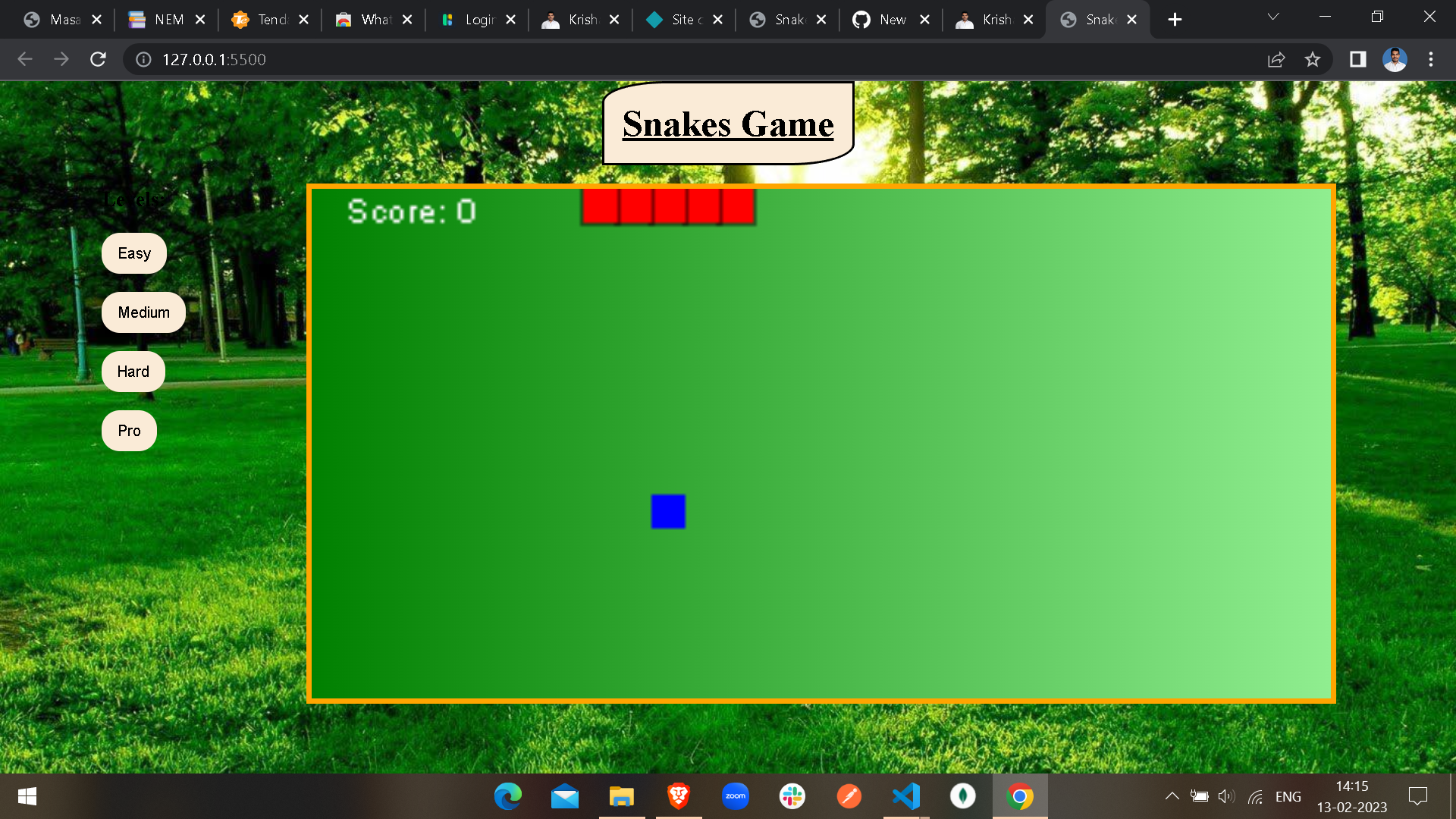Choose the Pro difficulty
The image size is (1456, 819).
click(x=128, y=430)
